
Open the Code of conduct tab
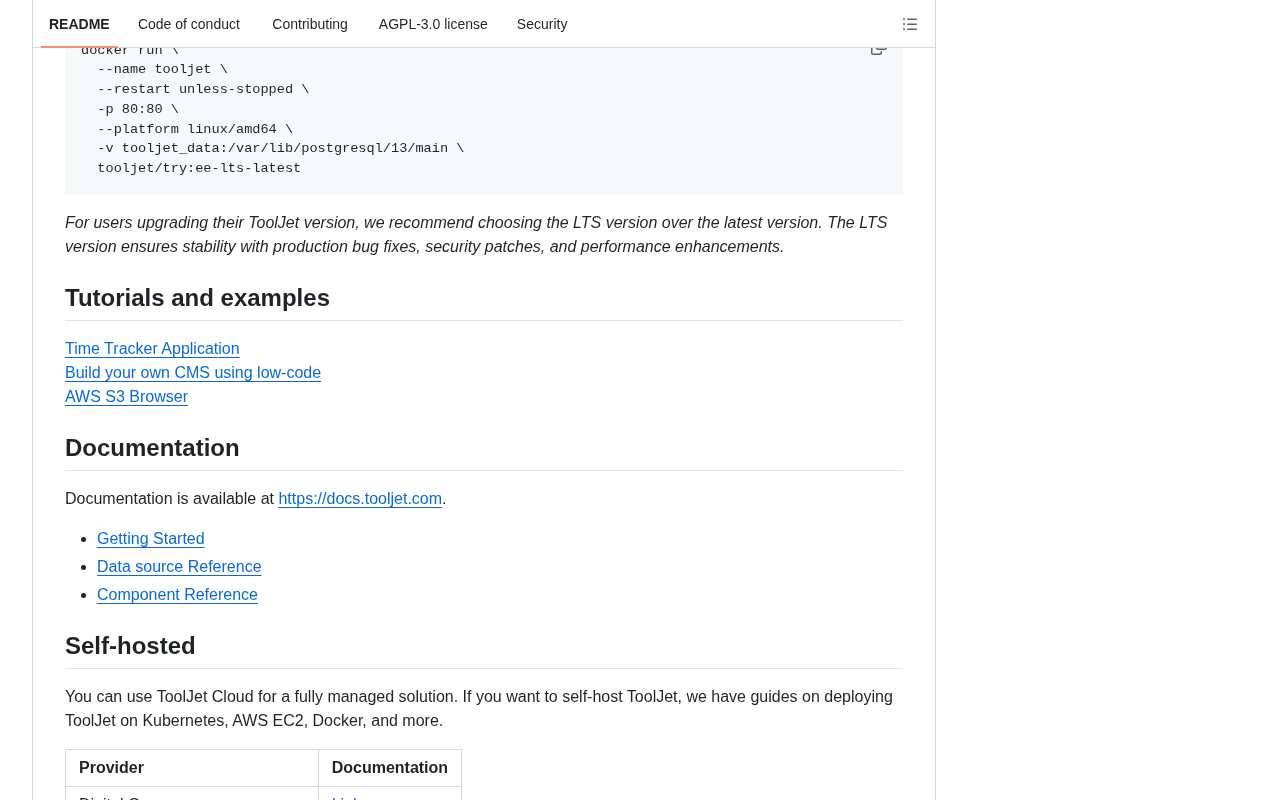189,24
